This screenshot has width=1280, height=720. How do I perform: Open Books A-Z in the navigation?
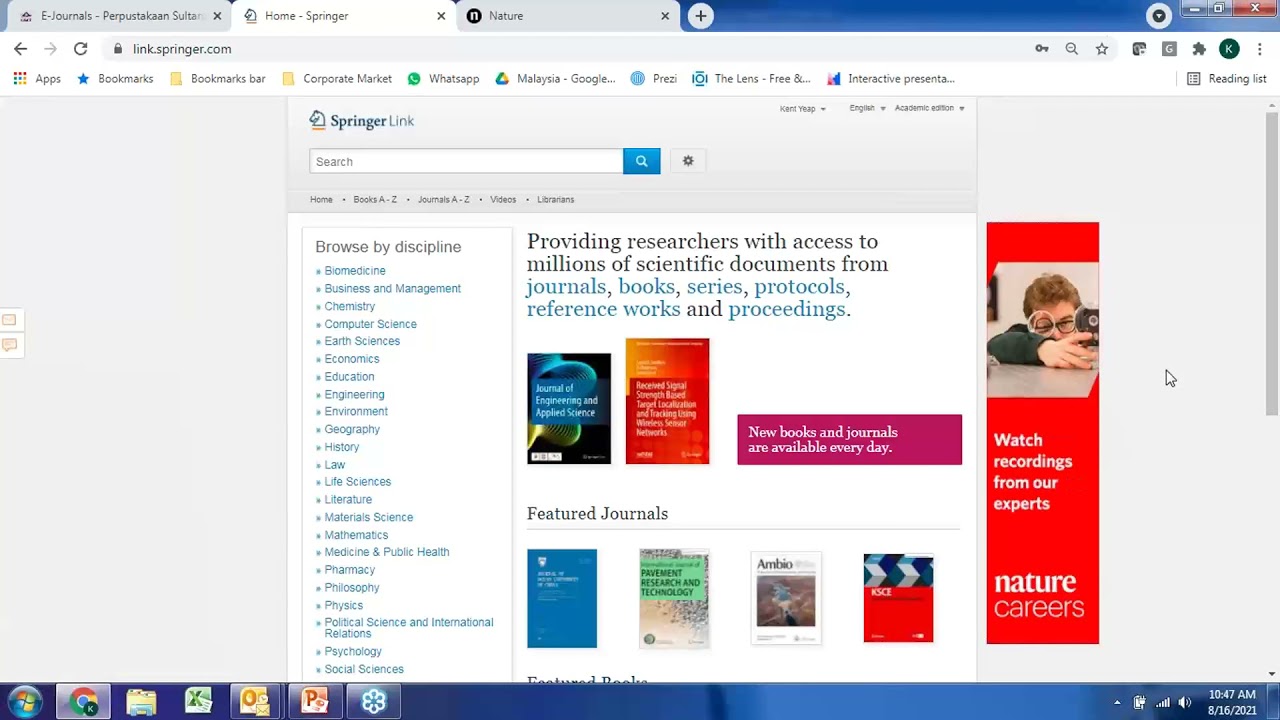375,200
